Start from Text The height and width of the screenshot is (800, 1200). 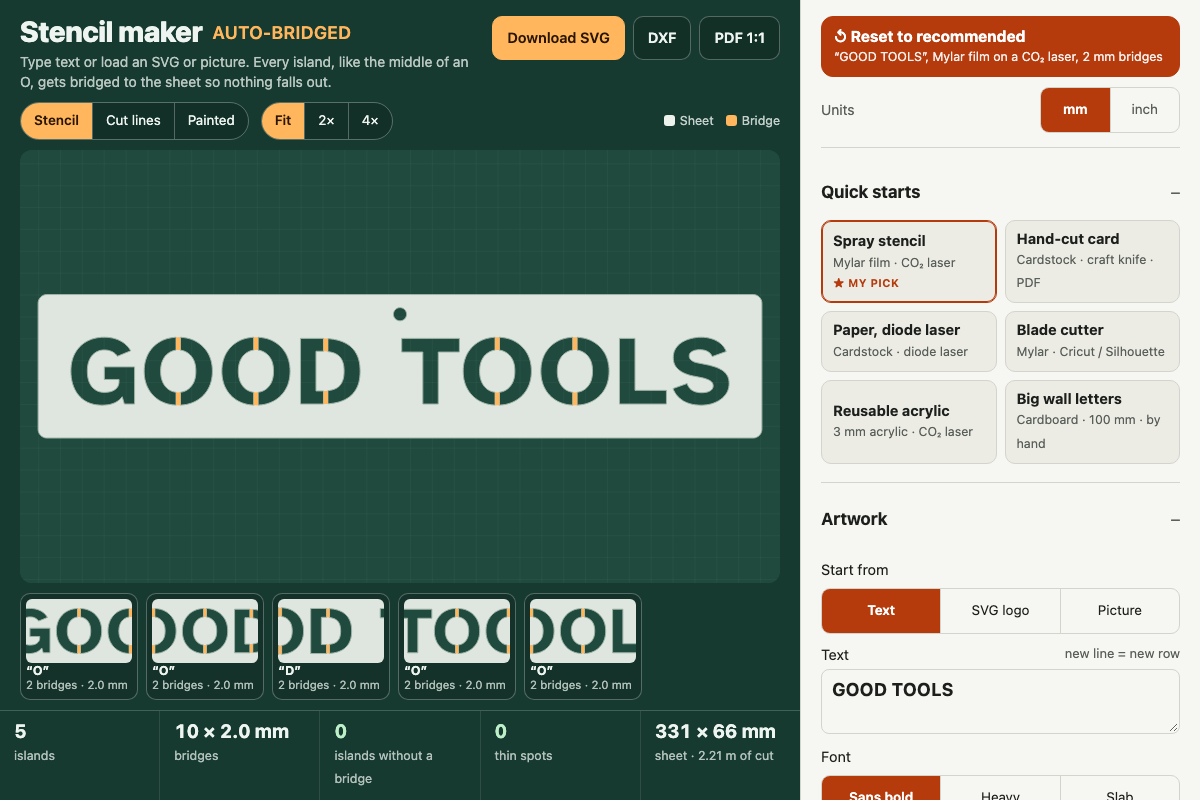point(881,611)
